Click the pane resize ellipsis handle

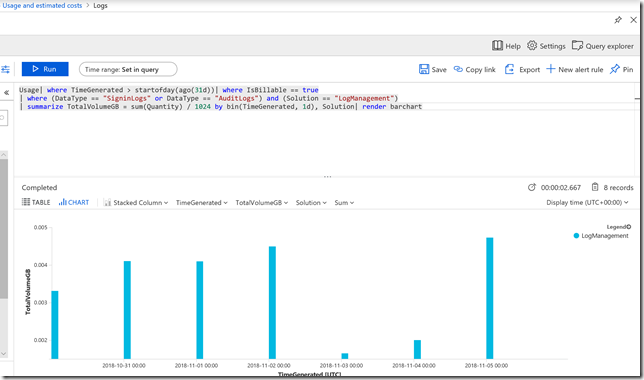(327, 177)
